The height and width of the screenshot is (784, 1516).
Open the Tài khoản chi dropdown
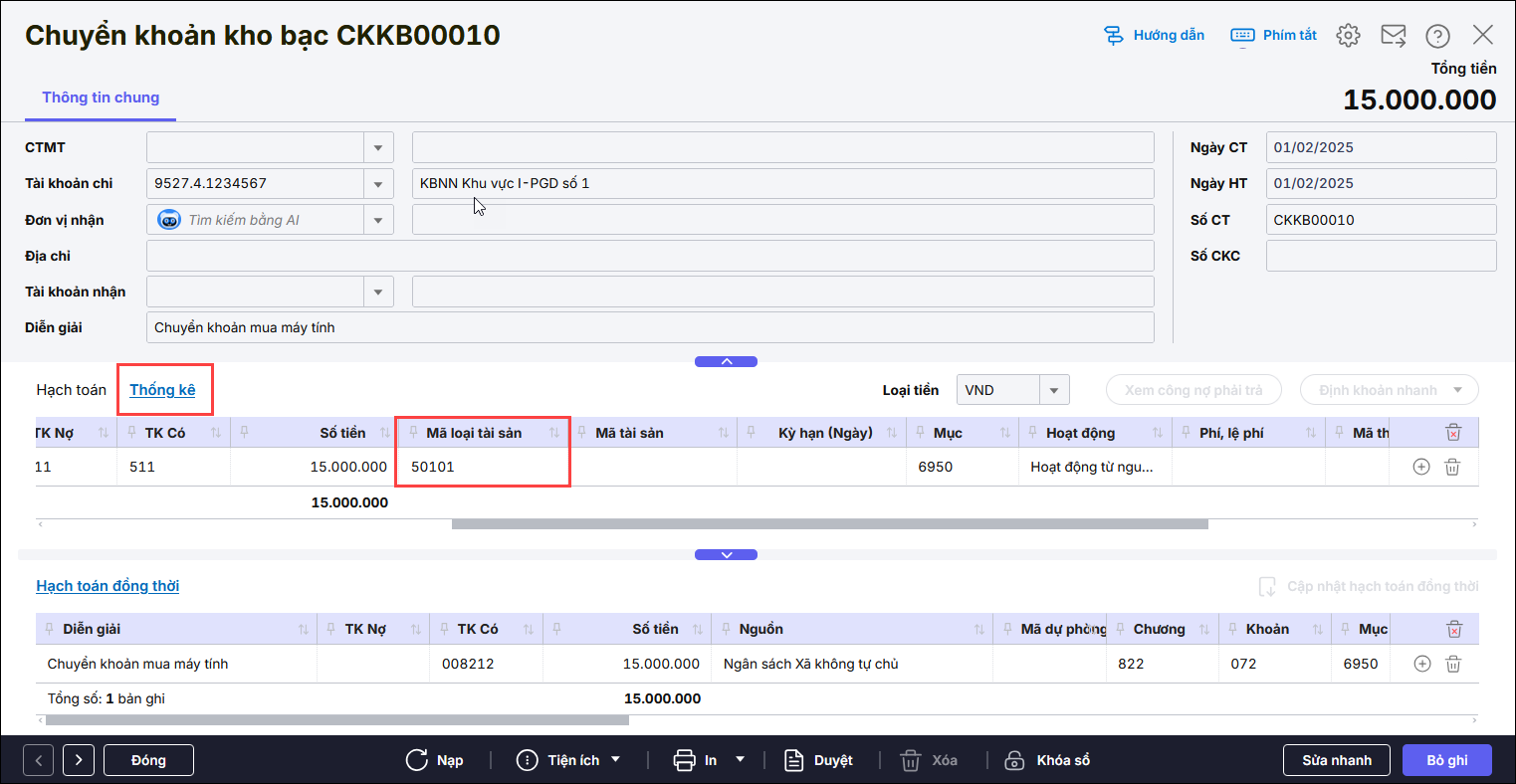(x=378, y=183)
